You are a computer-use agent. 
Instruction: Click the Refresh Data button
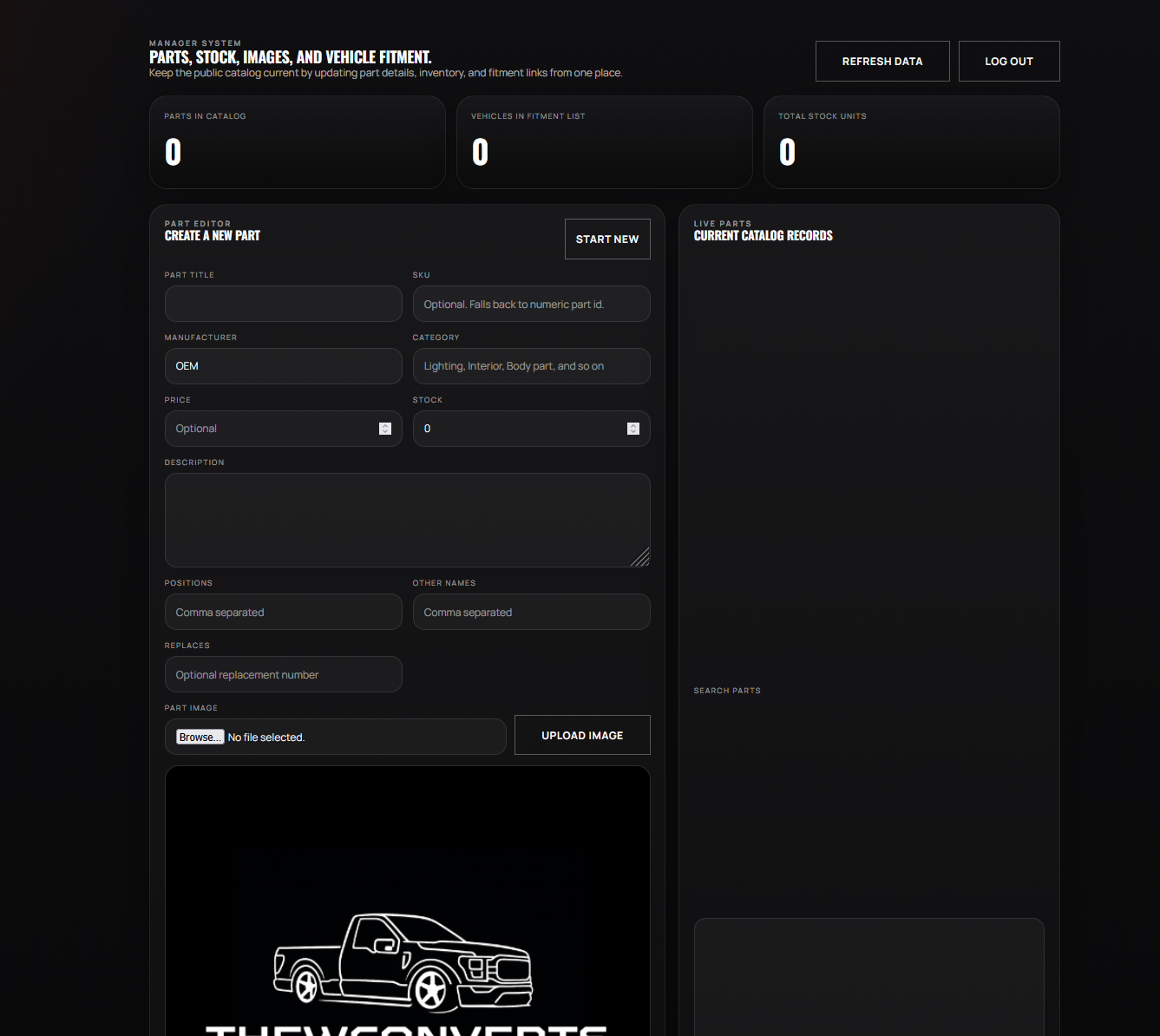coord(882,62)
